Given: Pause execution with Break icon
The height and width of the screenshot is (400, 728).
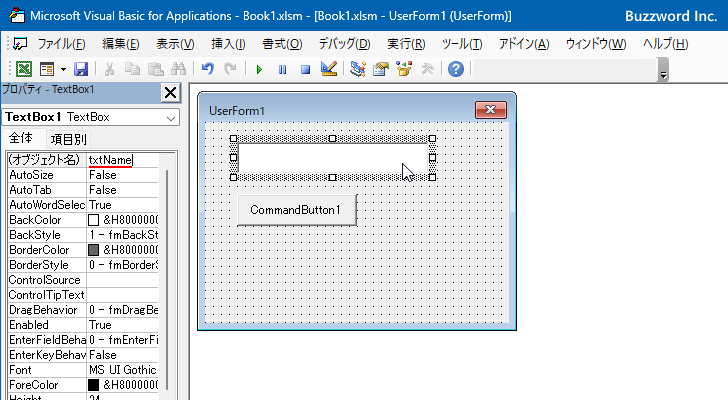Looking at the screenshot, I should (282, 70).
